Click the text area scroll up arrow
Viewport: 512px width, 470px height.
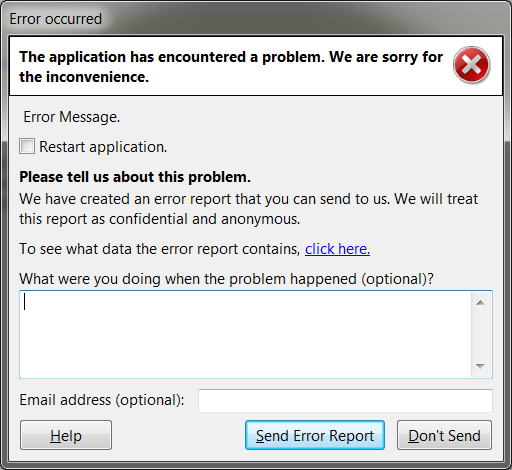coord(480,303)
